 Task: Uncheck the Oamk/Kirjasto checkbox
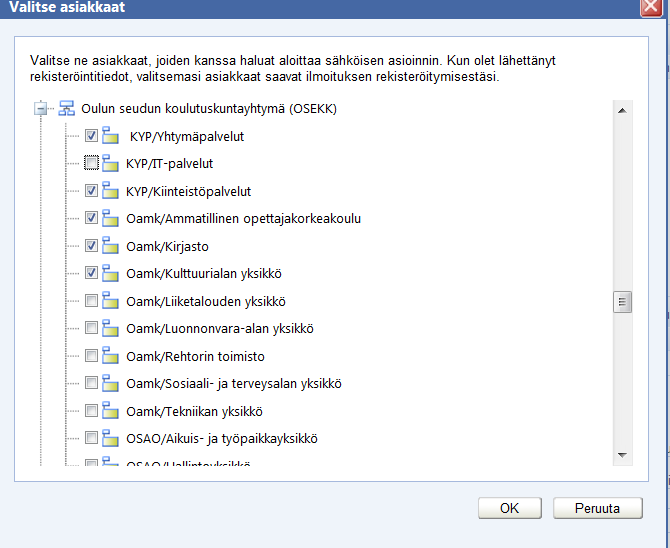pyautogui.click(x=91, y=245)
